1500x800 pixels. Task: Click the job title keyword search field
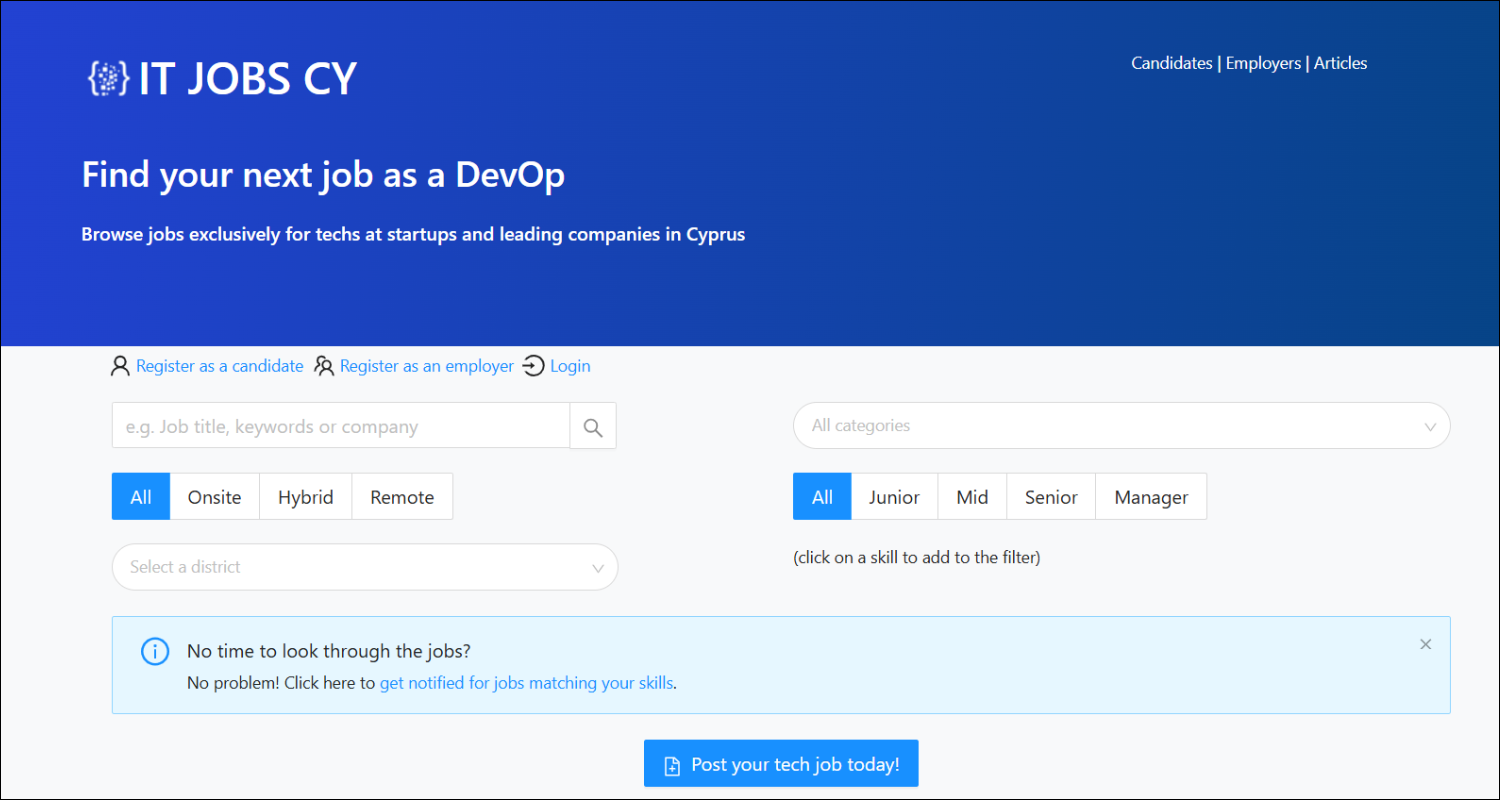click(x=340, y=425)
